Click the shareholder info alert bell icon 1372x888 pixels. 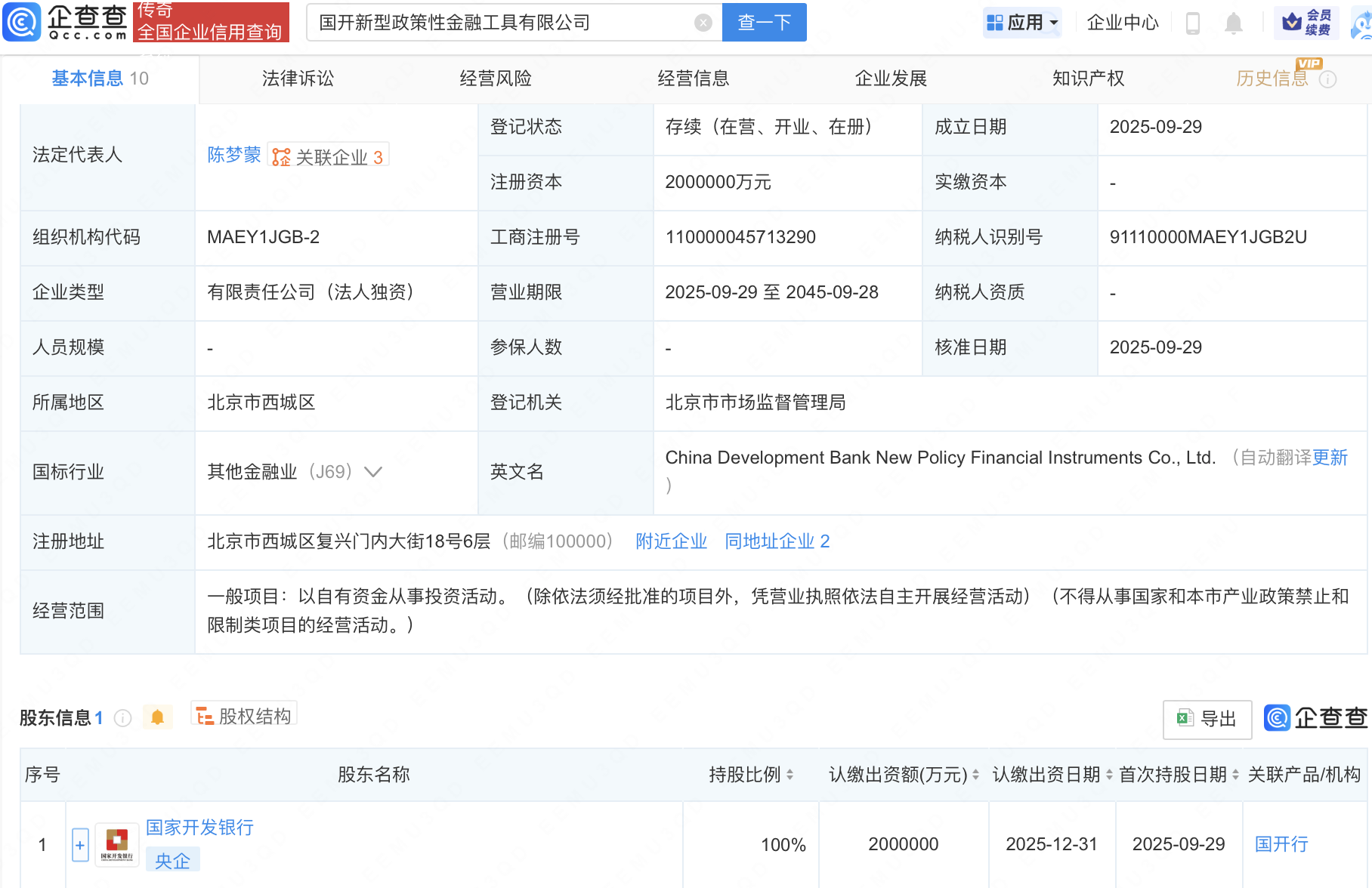157,717
